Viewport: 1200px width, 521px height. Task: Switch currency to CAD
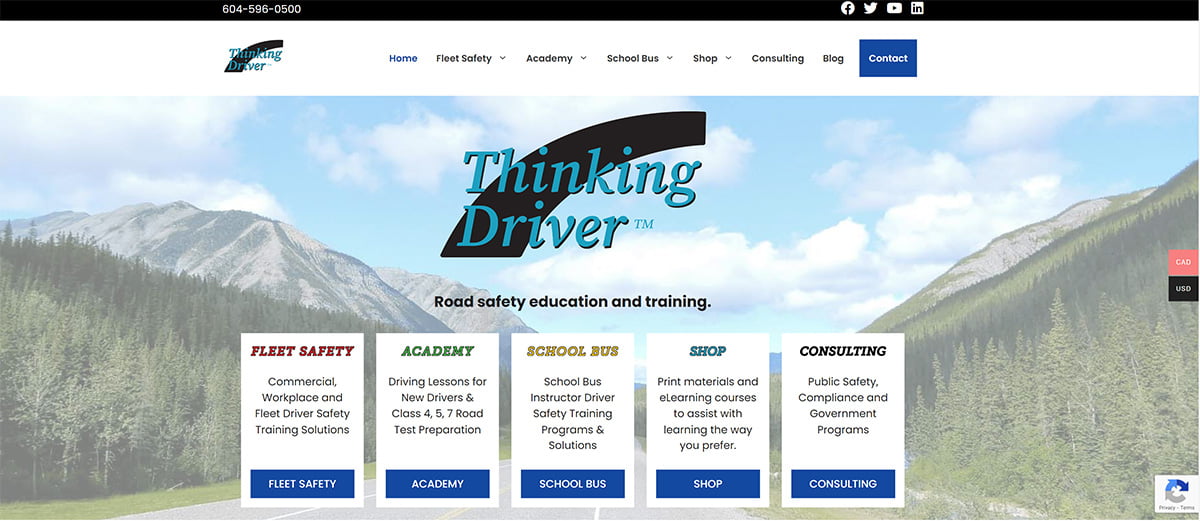(x=1183, y=262)
